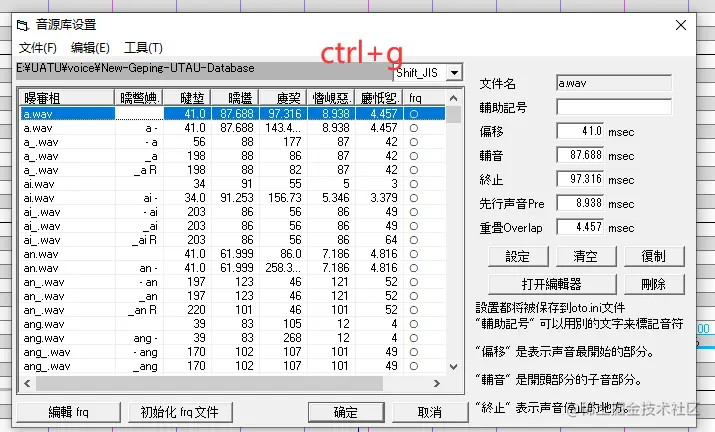Click the list's vertical scrollbar down arrow
715x432 pixels.
tap(453, 367)
